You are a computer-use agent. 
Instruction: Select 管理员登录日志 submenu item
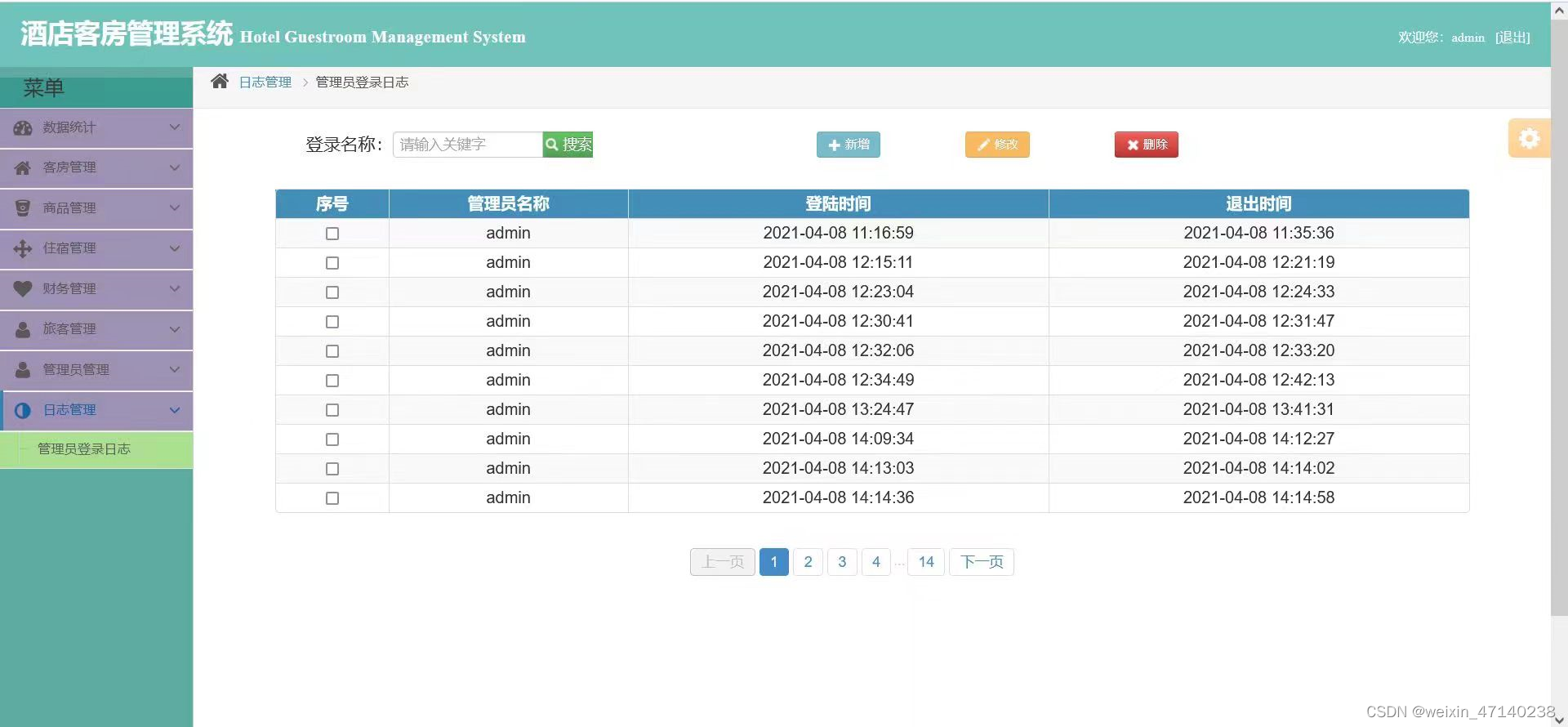pos(96,449)
